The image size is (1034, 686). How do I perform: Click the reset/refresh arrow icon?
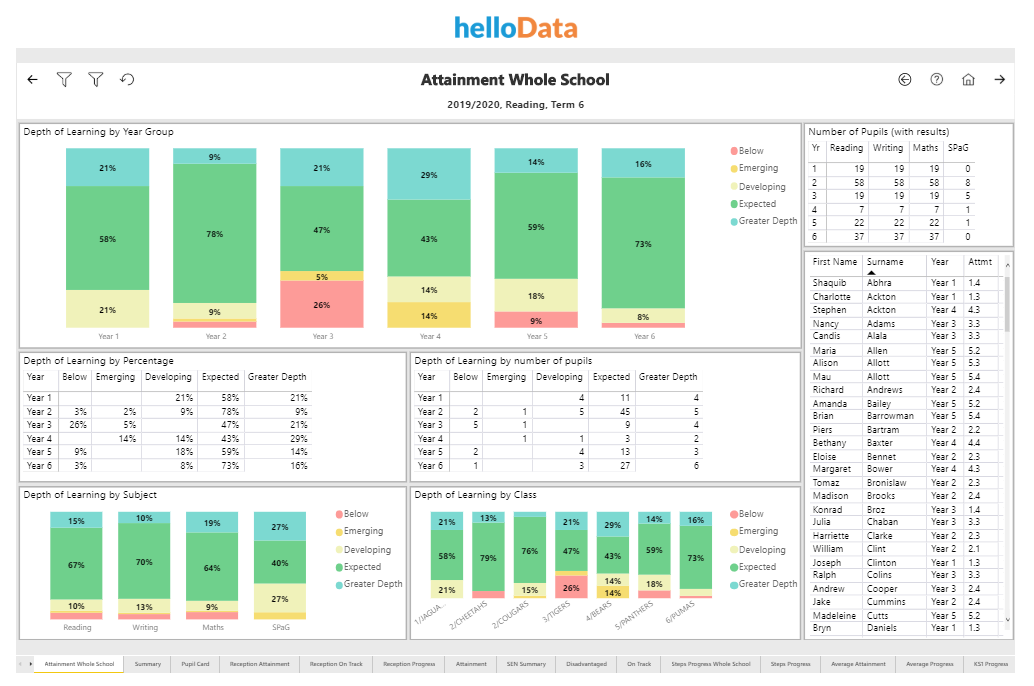tap(127, 79)
